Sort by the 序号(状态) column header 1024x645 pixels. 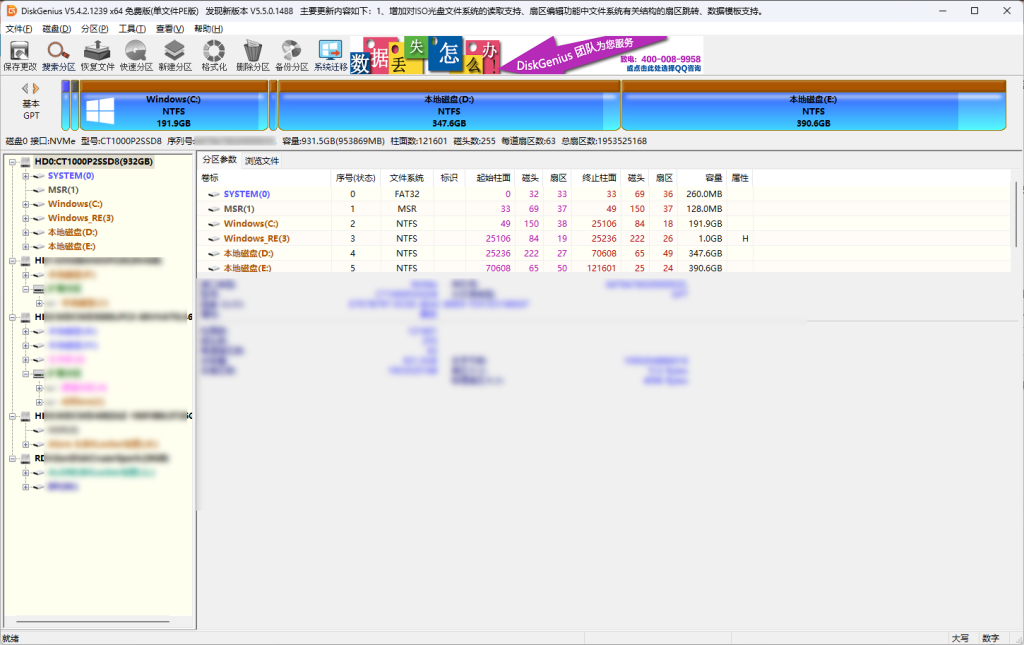356,178
